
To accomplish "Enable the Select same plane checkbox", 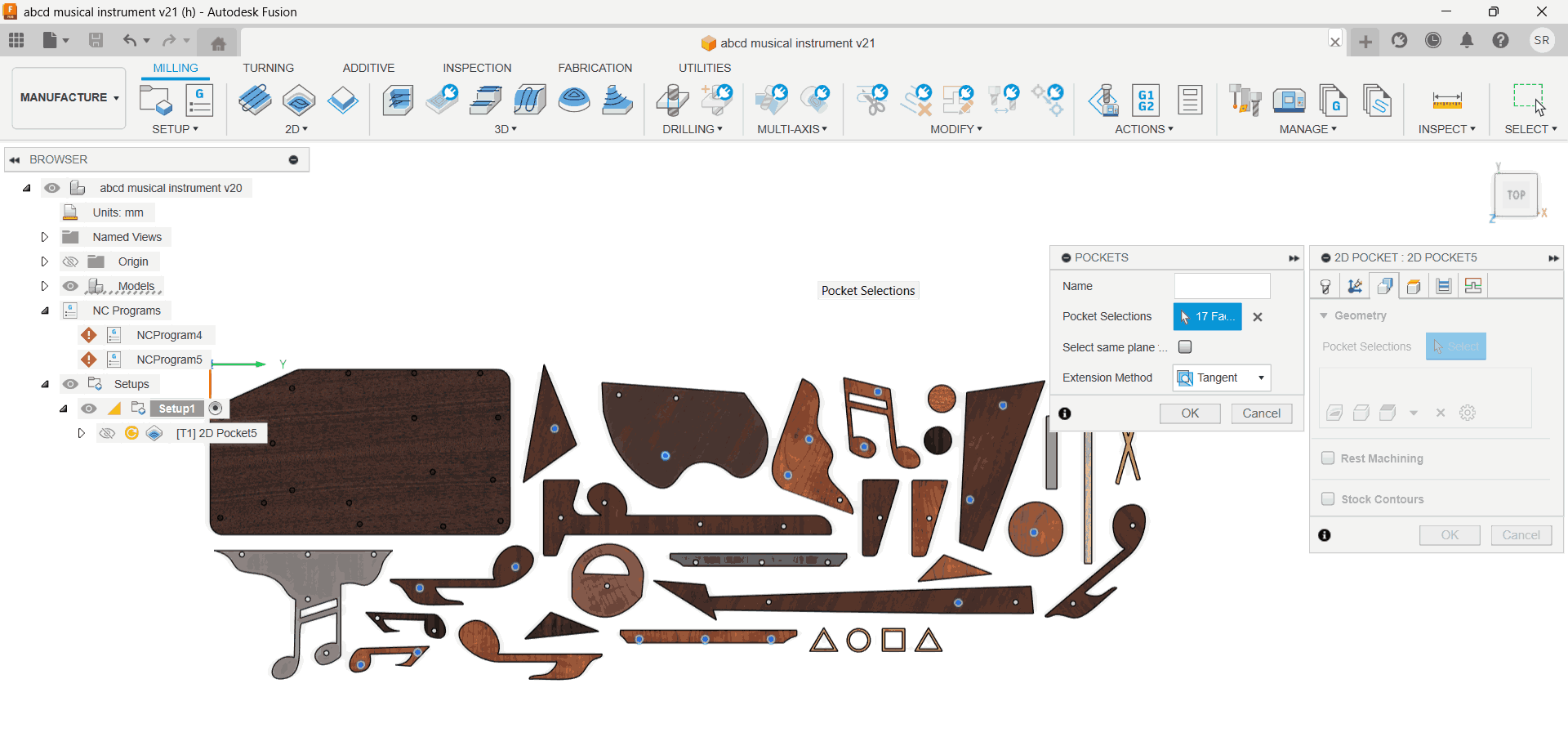I will [1185, 346].
